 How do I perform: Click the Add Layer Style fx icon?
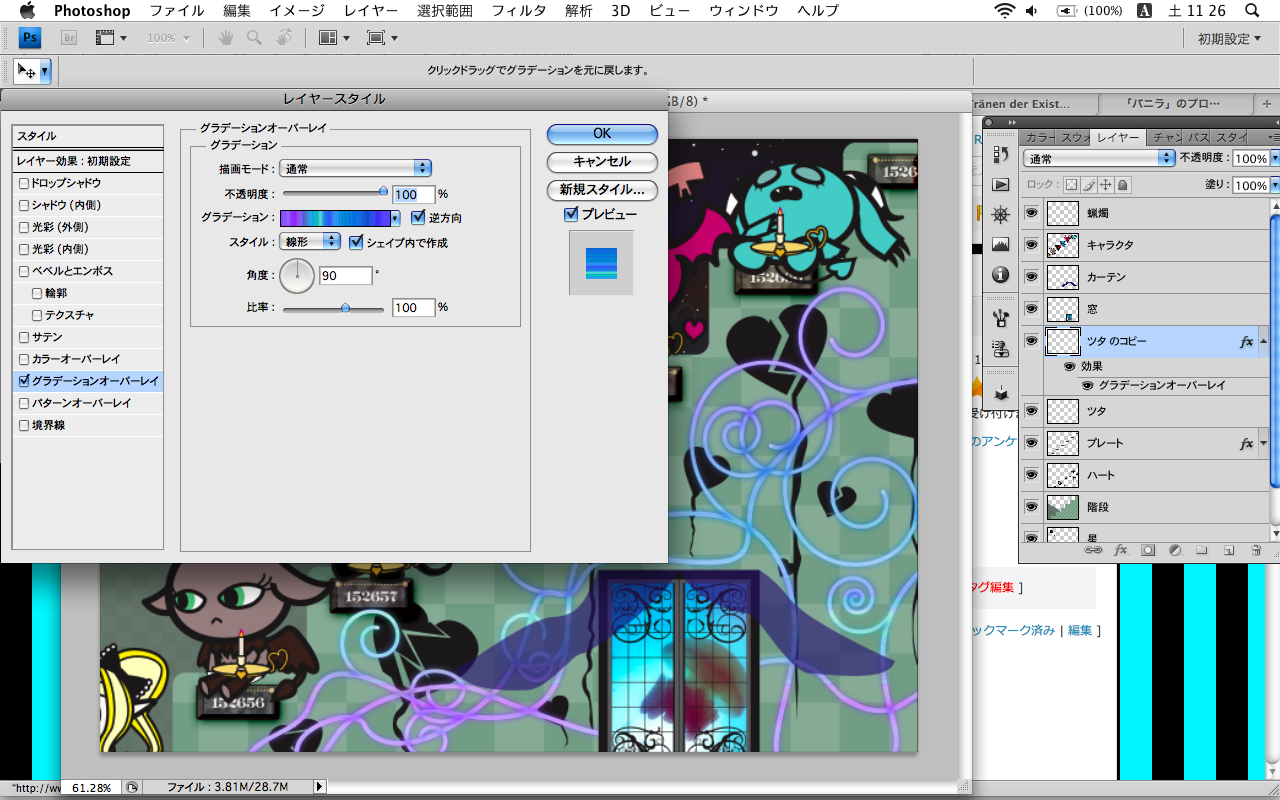[x=1121, y=550]
